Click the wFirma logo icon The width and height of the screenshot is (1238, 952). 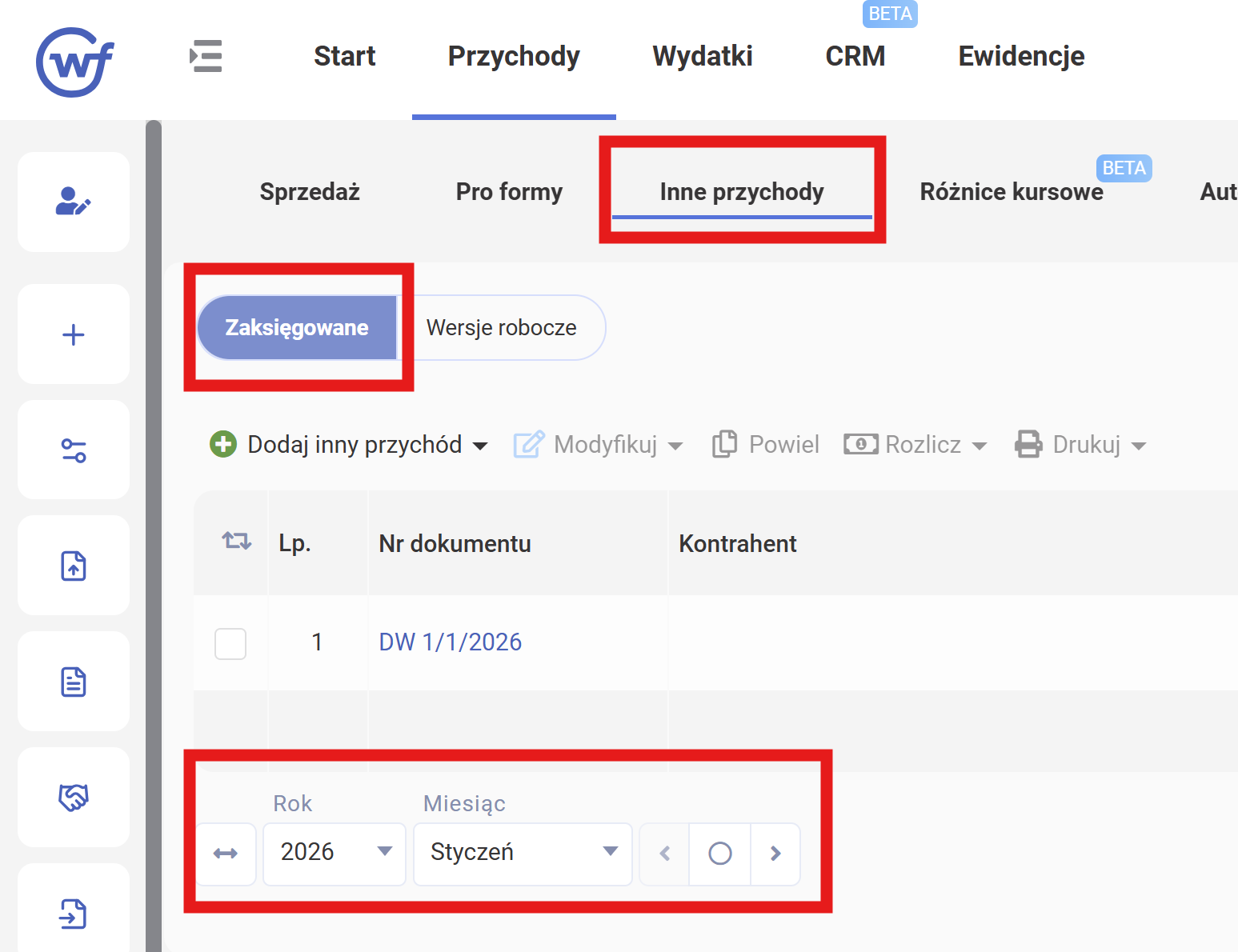coord(75,62)
